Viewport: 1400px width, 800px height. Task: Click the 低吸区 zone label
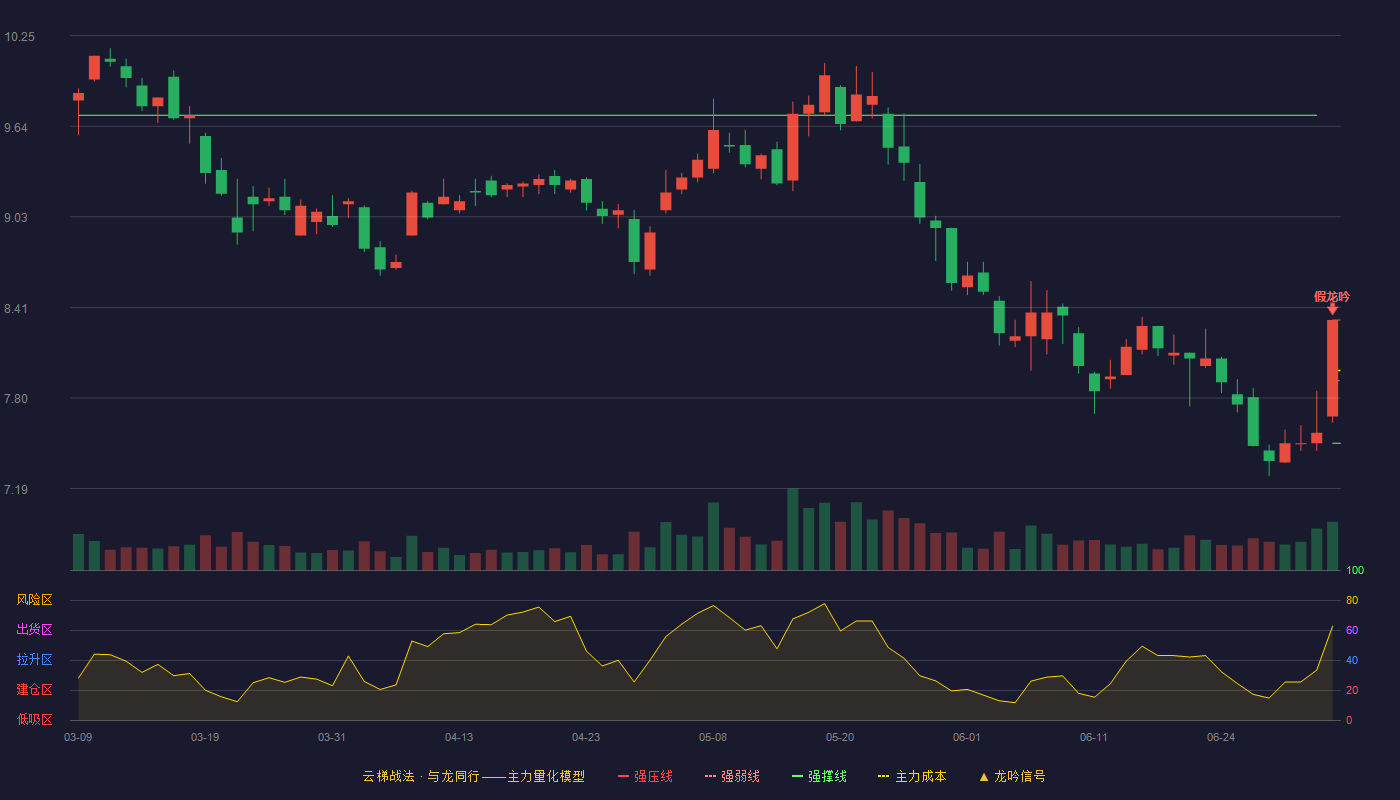pyautogui.click(x=34, y=720)
